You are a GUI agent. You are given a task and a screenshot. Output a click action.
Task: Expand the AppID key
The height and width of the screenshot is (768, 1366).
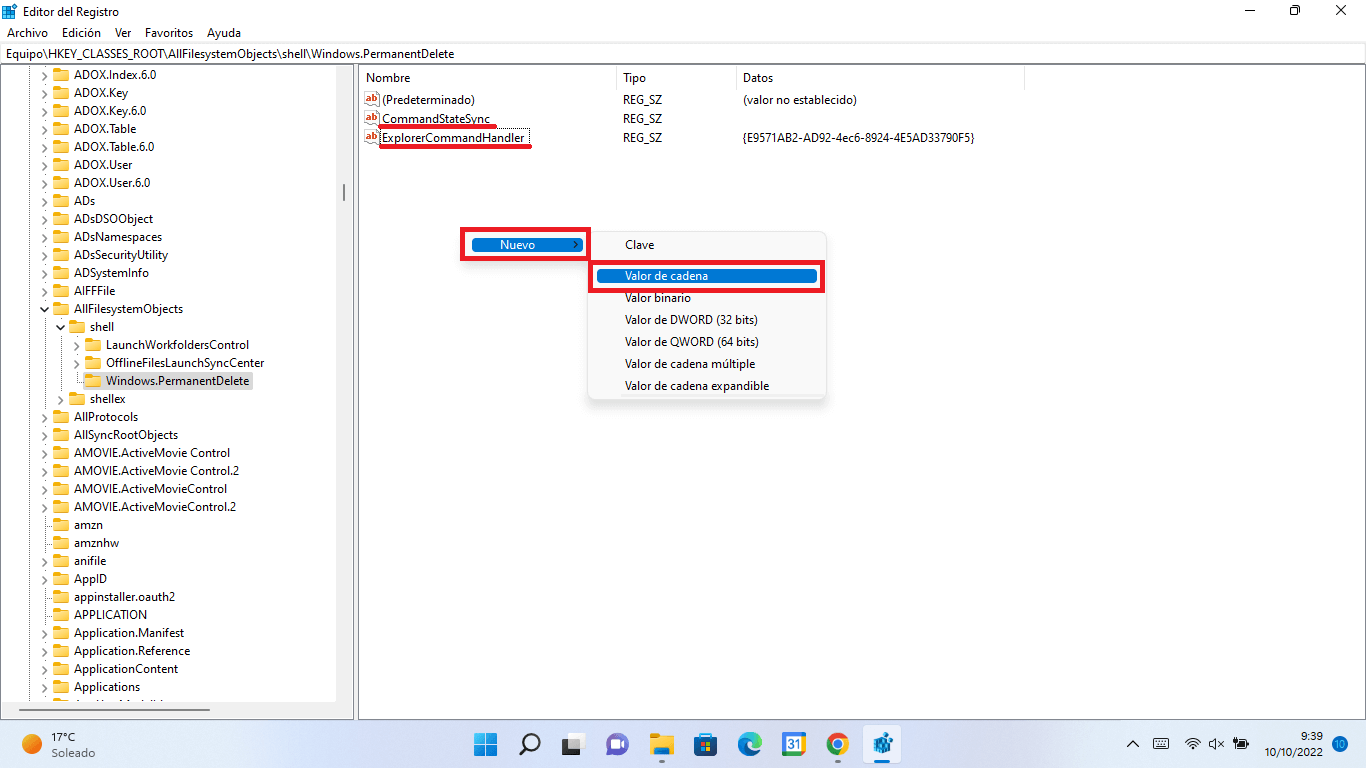tap(44, 579)
